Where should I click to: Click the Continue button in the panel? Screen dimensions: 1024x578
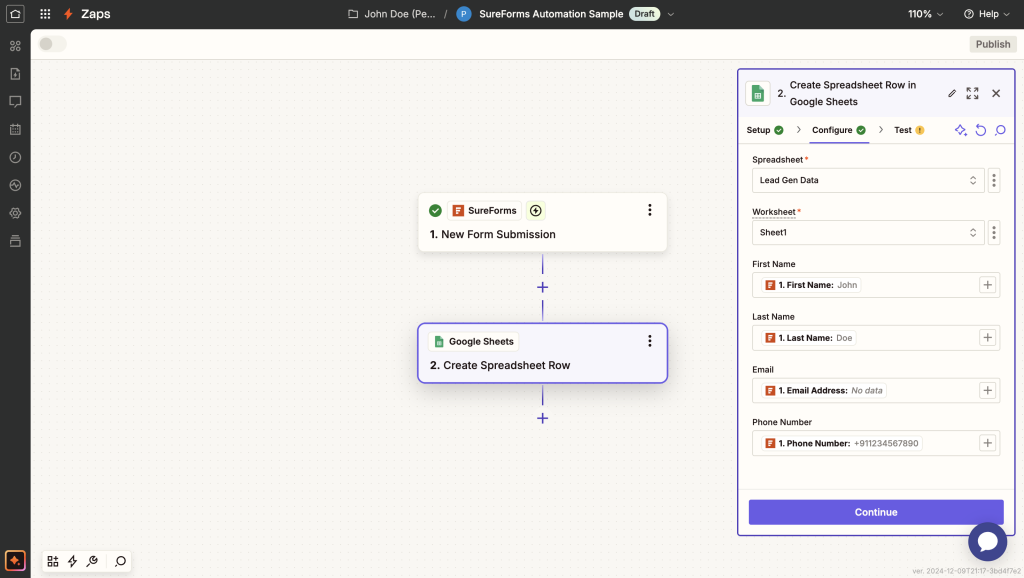875,512
